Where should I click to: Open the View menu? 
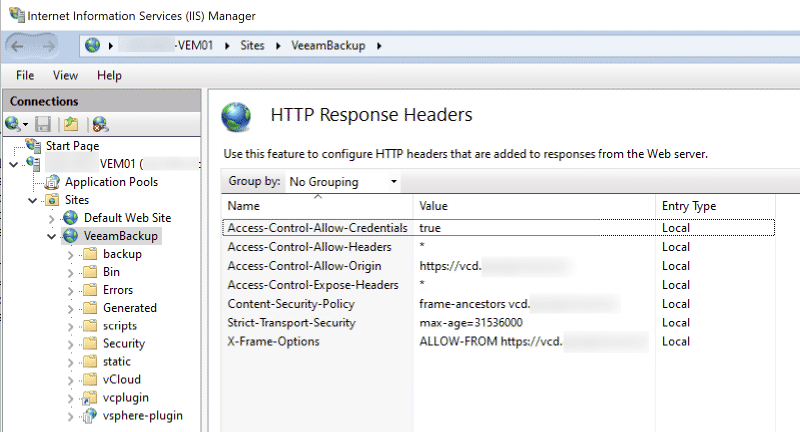coord(65,75)
